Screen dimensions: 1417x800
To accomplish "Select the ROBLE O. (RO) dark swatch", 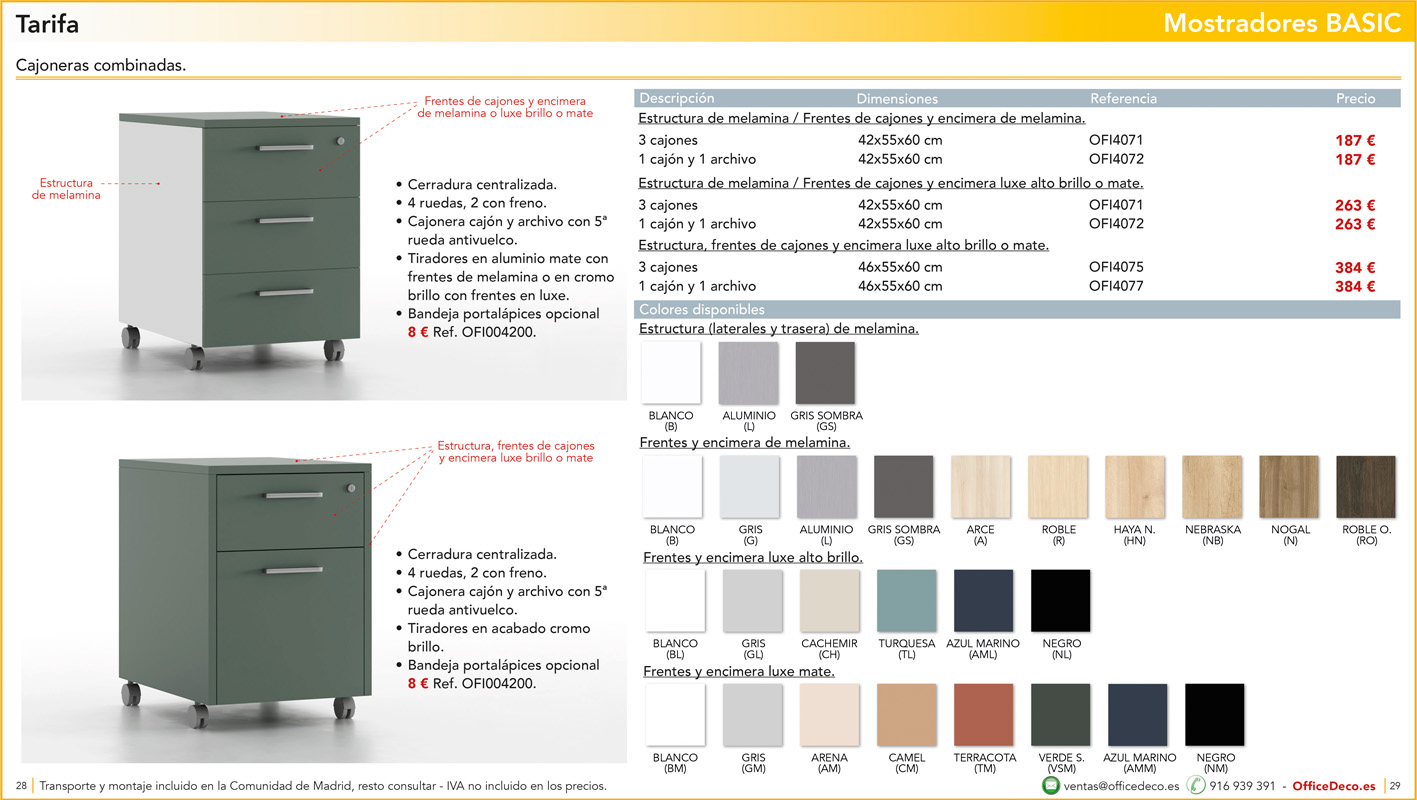I will [1366, 487].
